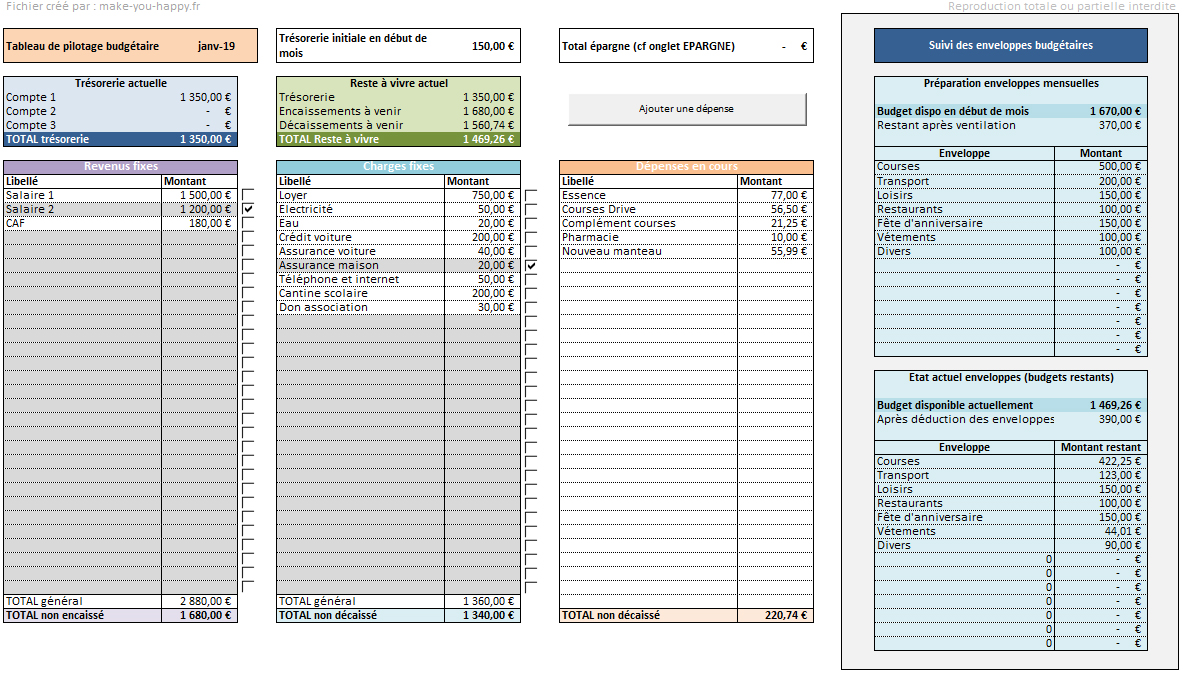The image size is (1186, 677).
Task: Click the 'Ajouter une dépense' button
Action: pos(686,108)
